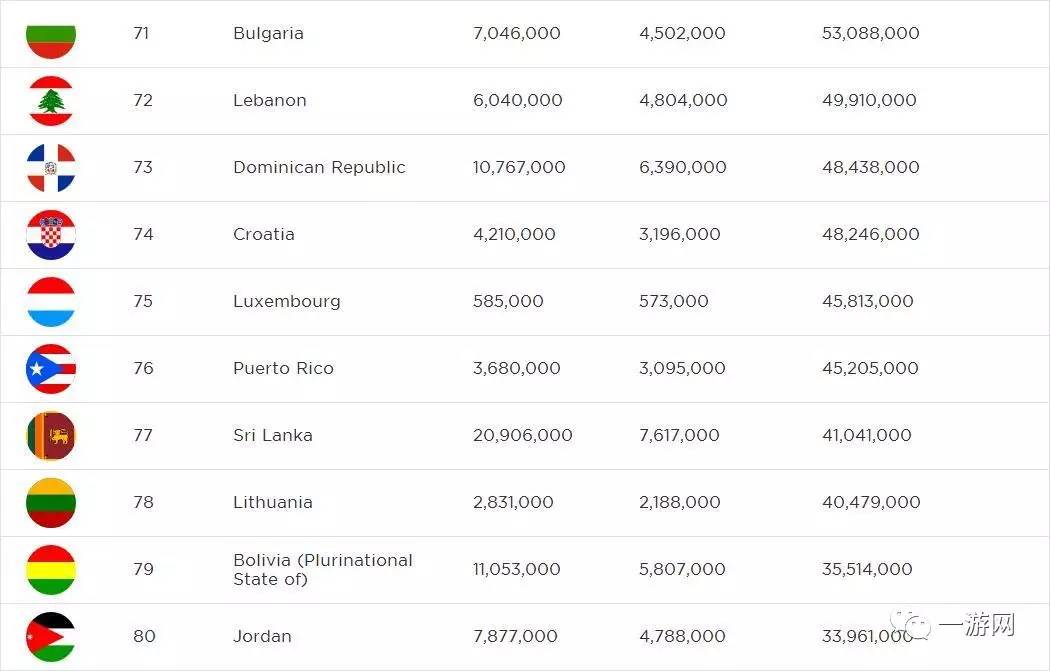The width and height of the screenshot is (1050, 671).
Task: Click Lithuania's 40,479,000 figure
Action: [870, 503]
